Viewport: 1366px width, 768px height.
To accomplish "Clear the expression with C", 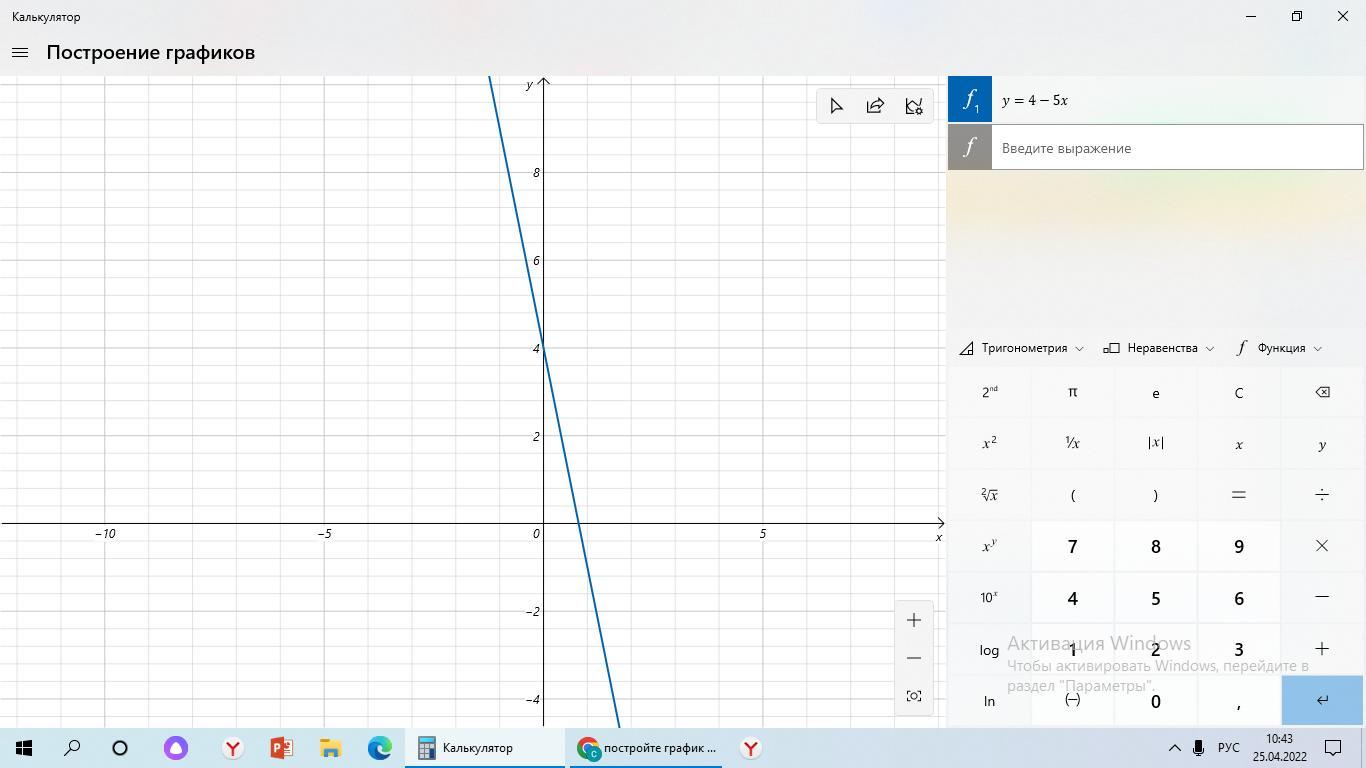I will click(1238, 392).
